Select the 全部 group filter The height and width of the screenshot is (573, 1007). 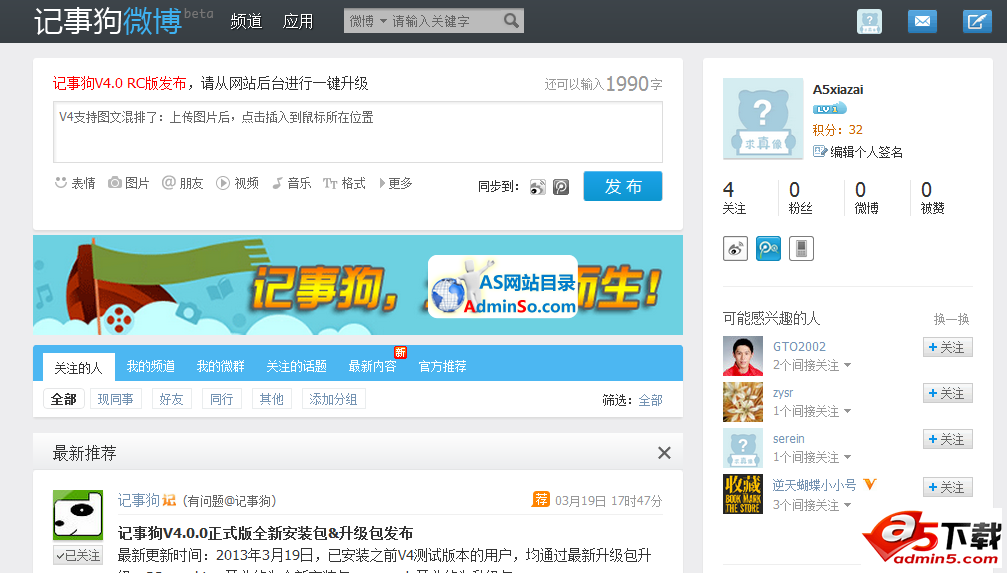tap(64, 399)
